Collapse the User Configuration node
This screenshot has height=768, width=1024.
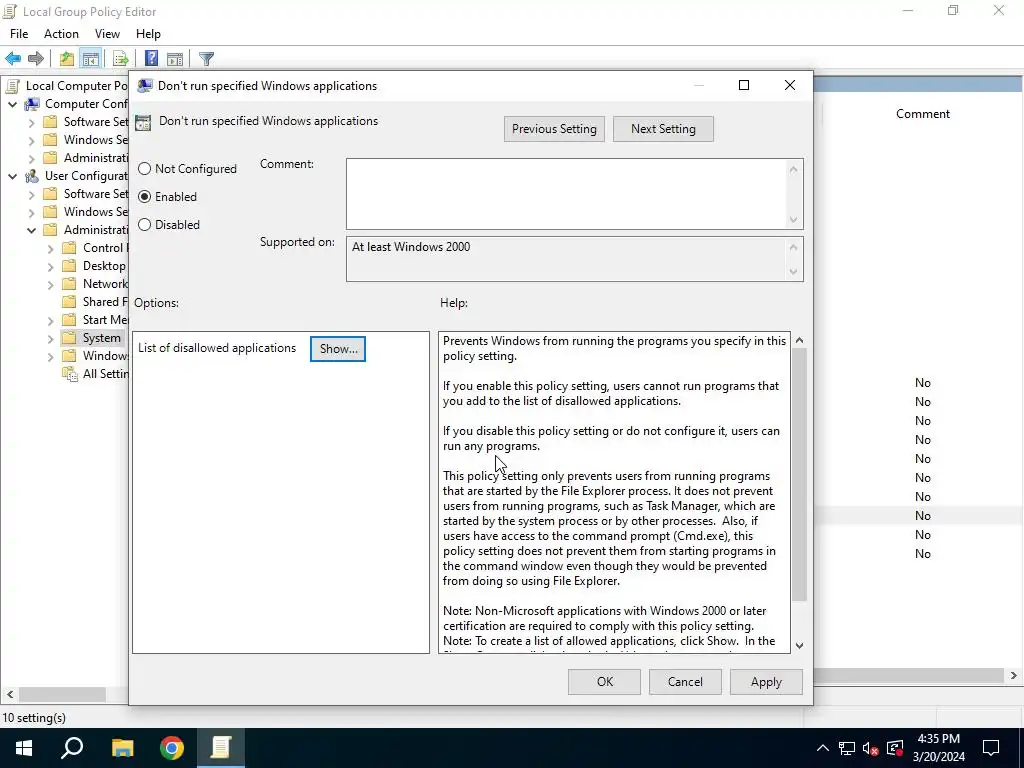(12, 176)
